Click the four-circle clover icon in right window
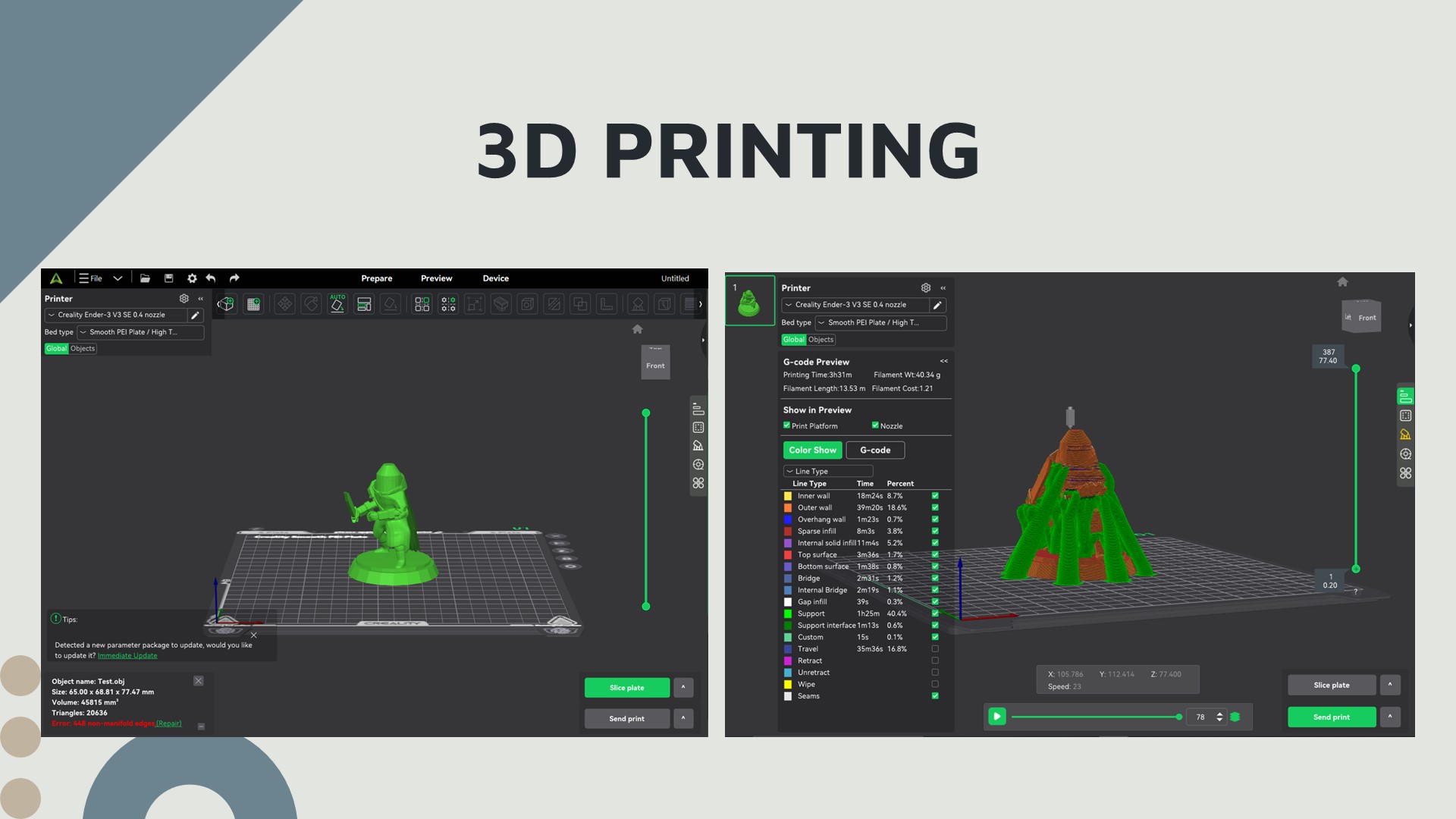 (1406, 473)
